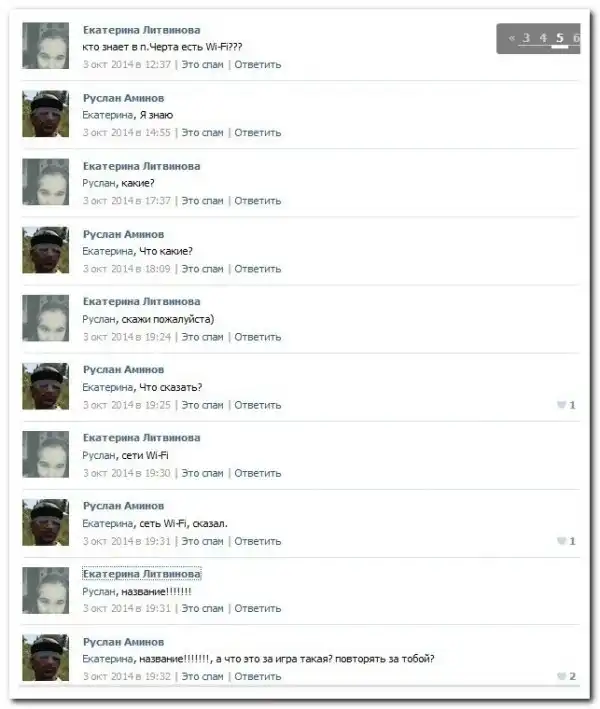Screen dimensions: 600x709
Task: Click 'Екатерина' mention in 18:09 reply
Action: pos(108,251)
